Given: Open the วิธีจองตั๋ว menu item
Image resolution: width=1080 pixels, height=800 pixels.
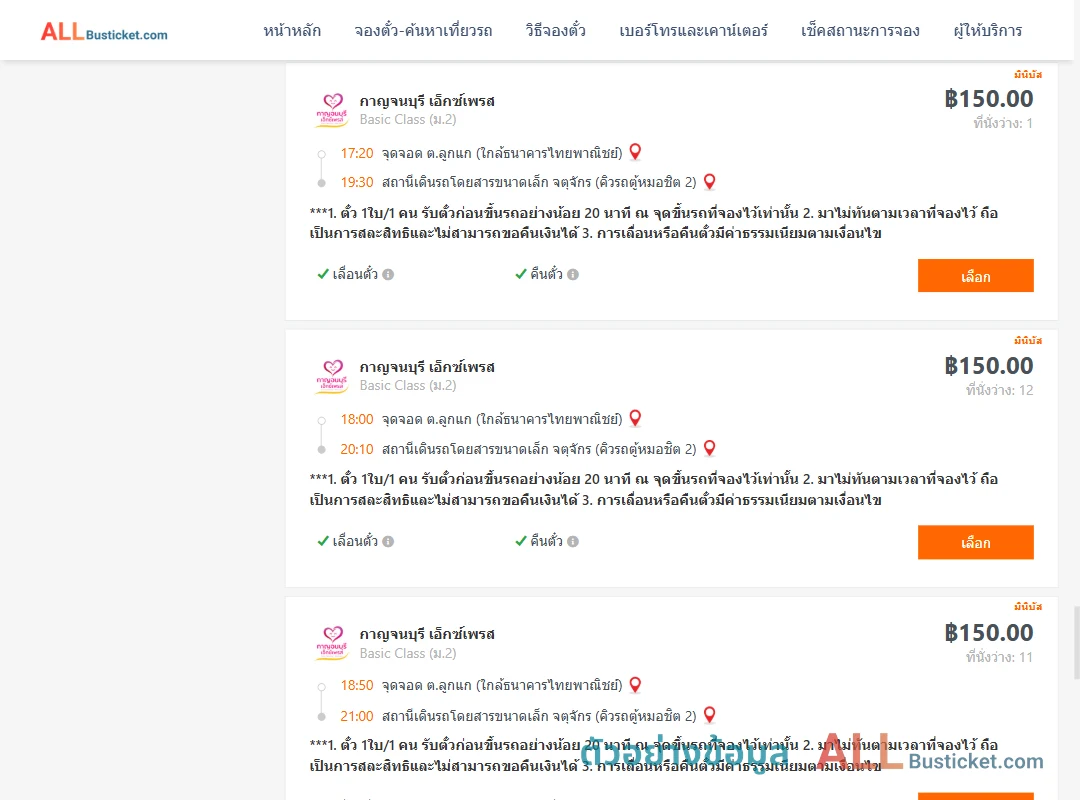Looking at the screenshot, I should click(x=555, y=31).
